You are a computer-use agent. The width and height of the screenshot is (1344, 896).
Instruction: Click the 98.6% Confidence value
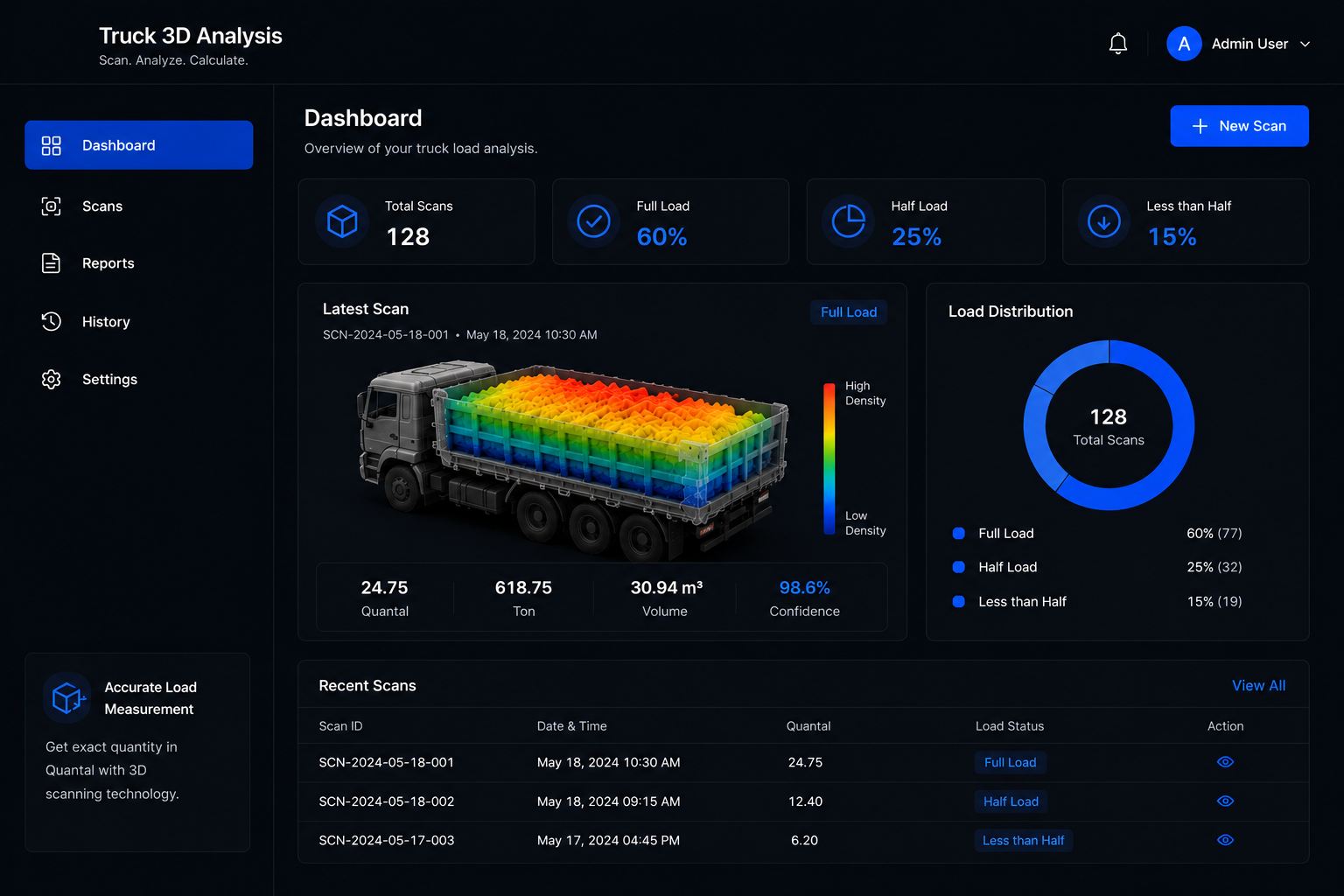click(x=804, y=588)
